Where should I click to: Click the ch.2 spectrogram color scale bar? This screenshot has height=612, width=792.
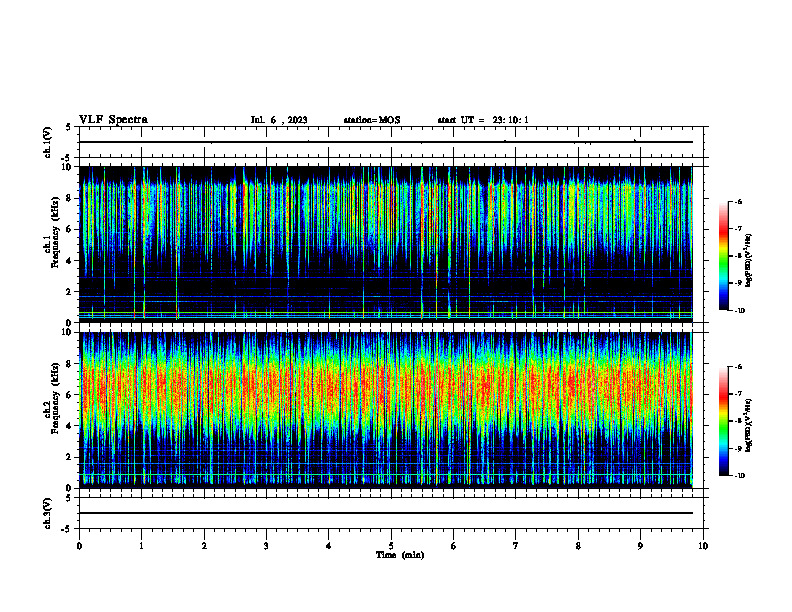coord(723,421)
